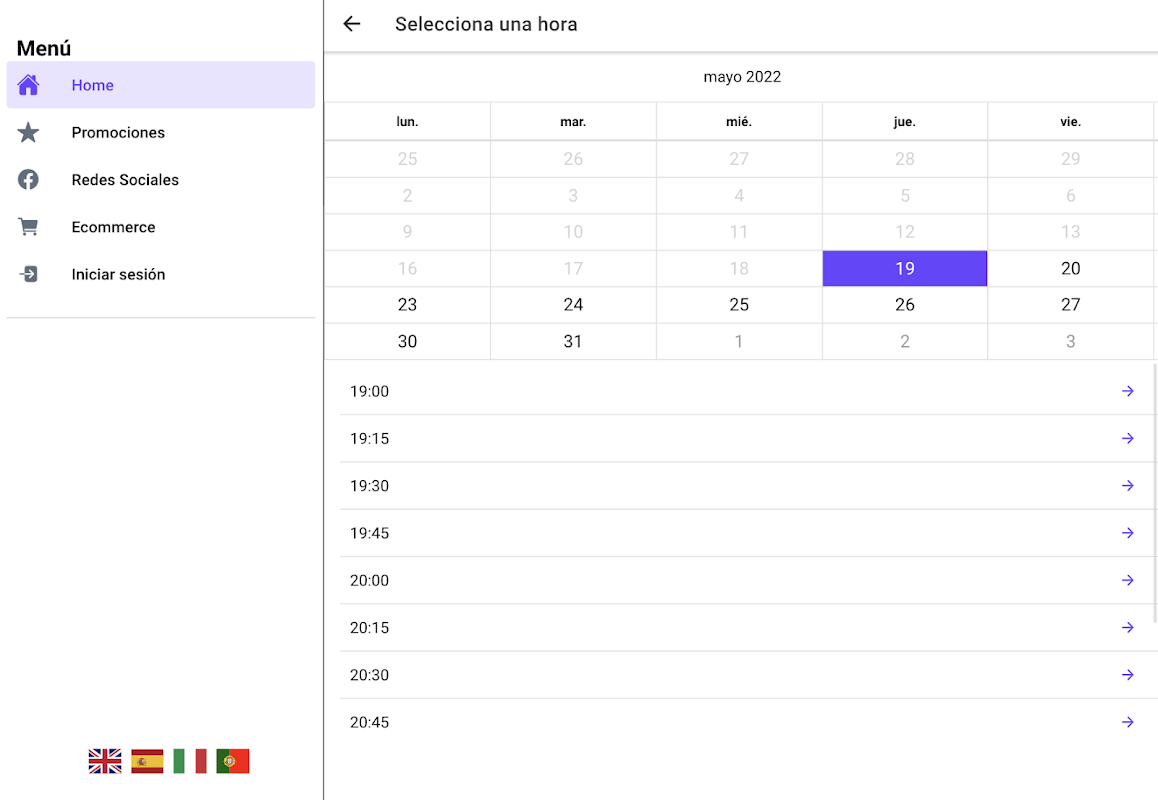Open the Promociones menu item
Image resolution: width=1158 pixels, height=800 pixels.
(161, 132)
